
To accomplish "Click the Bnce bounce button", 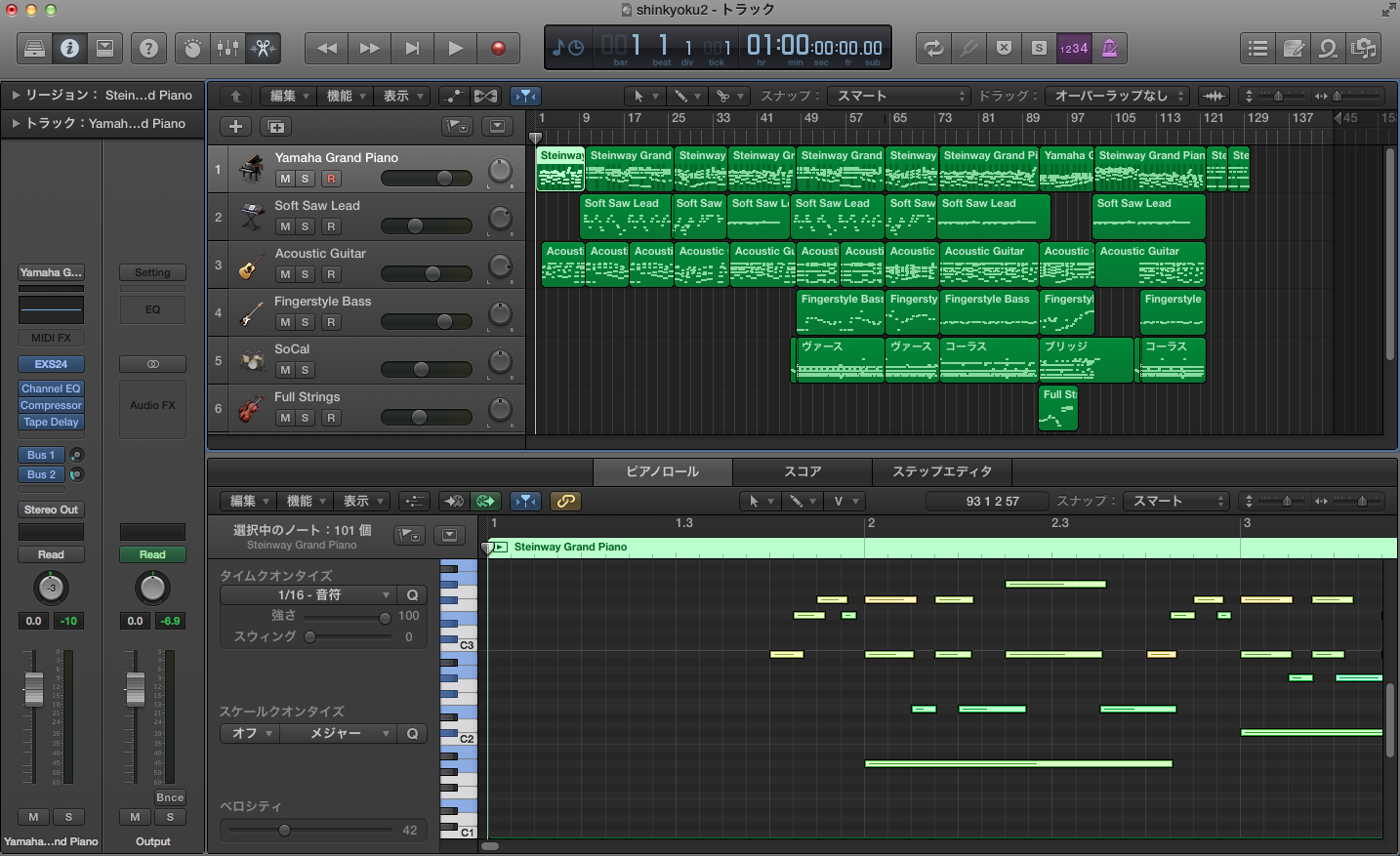I will [x=170, y=797].
